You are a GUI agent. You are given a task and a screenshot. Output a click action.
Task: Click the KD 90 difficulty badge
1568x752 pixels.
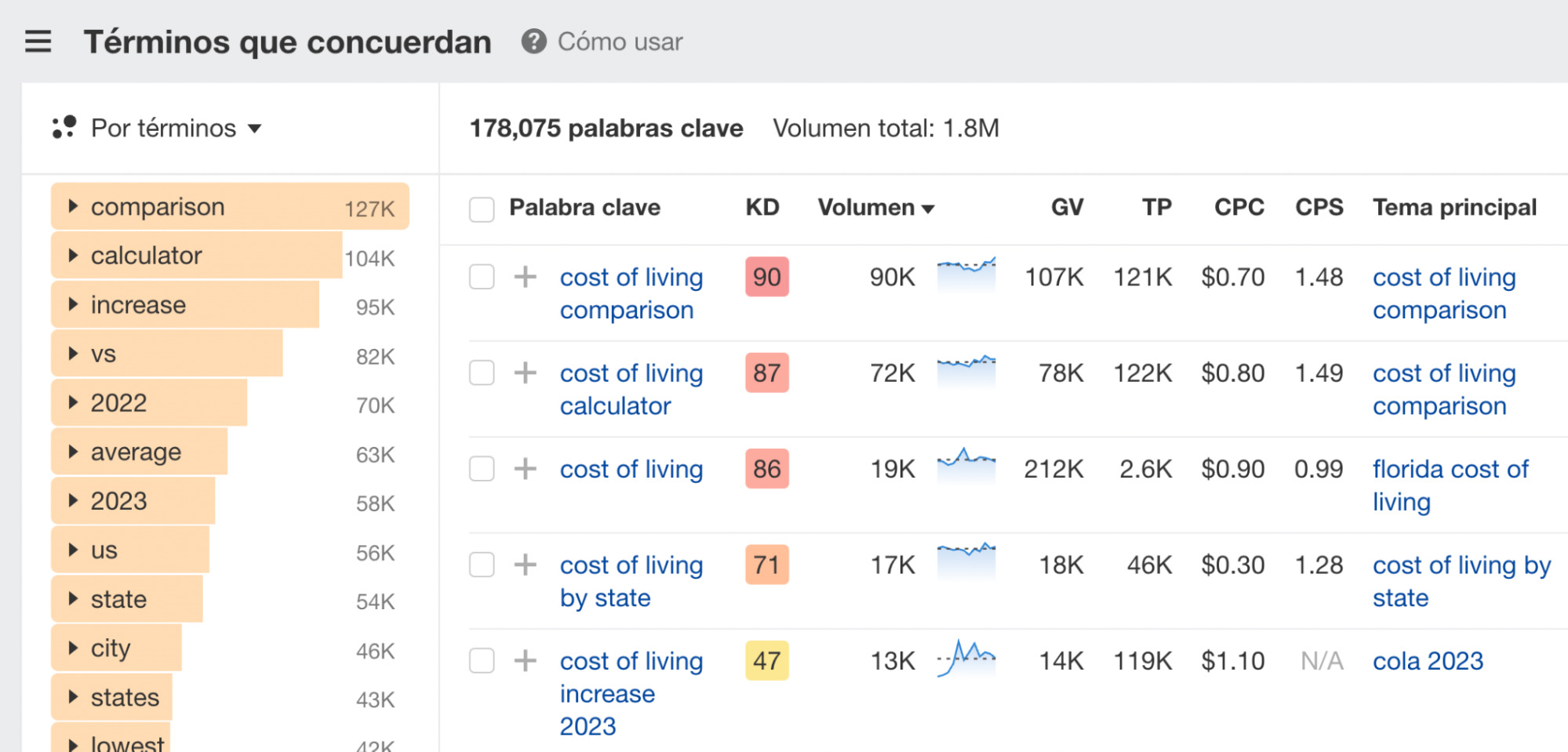(766, 277)
